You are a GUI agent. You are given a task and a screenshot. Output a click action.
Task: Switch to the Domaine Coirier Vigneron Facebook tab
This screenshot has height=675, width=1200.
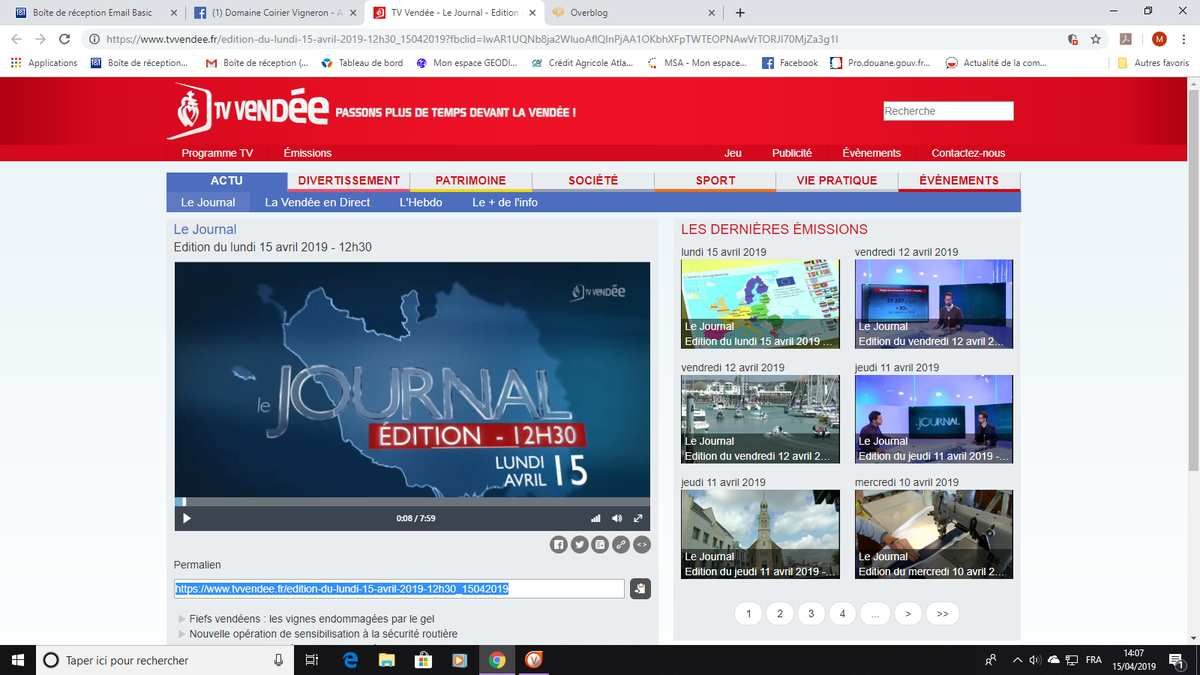click(274, 13)
